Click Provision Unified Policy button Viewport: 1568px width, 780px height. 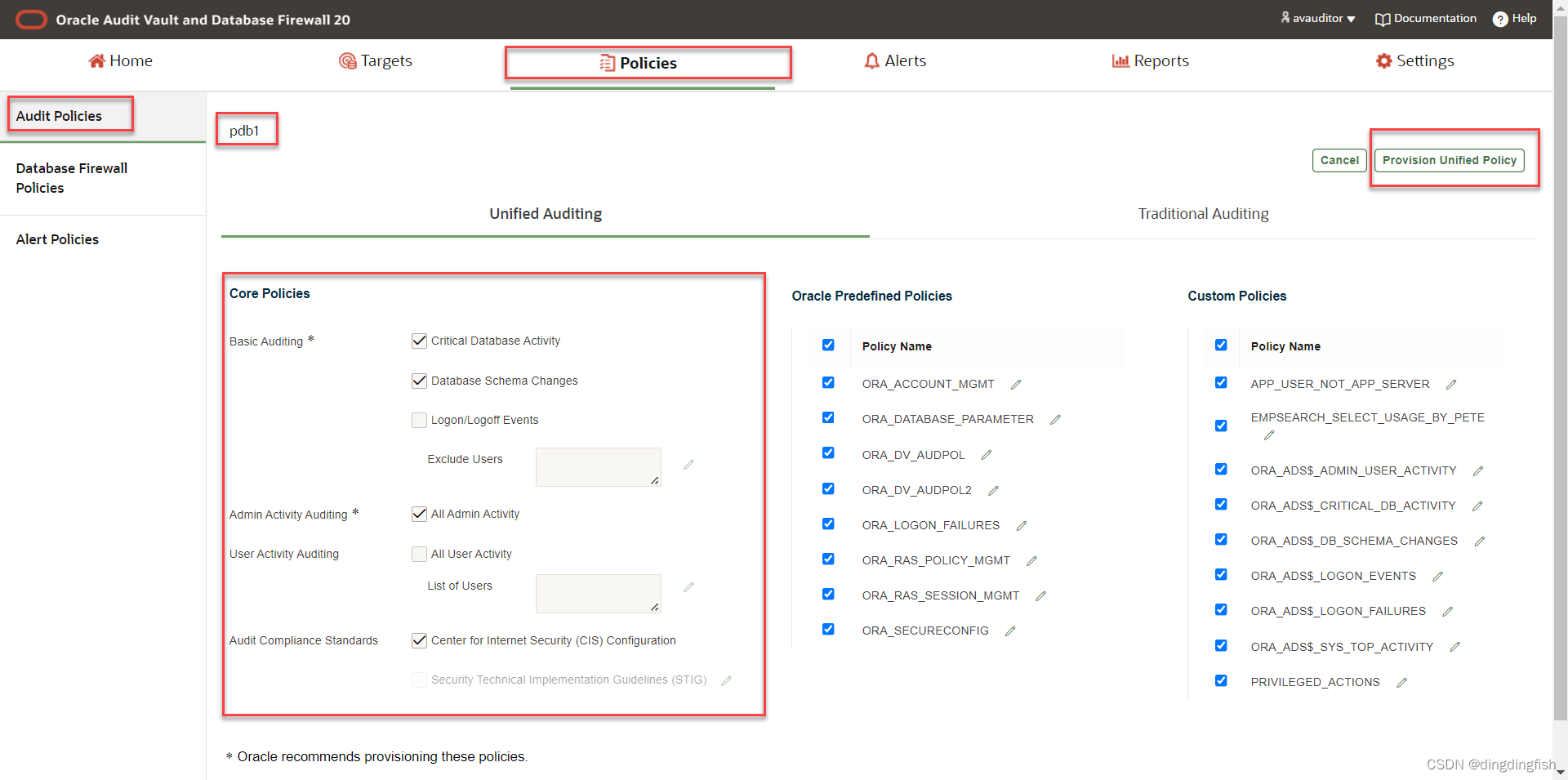pyautogui.click(x=1449, y=160)
